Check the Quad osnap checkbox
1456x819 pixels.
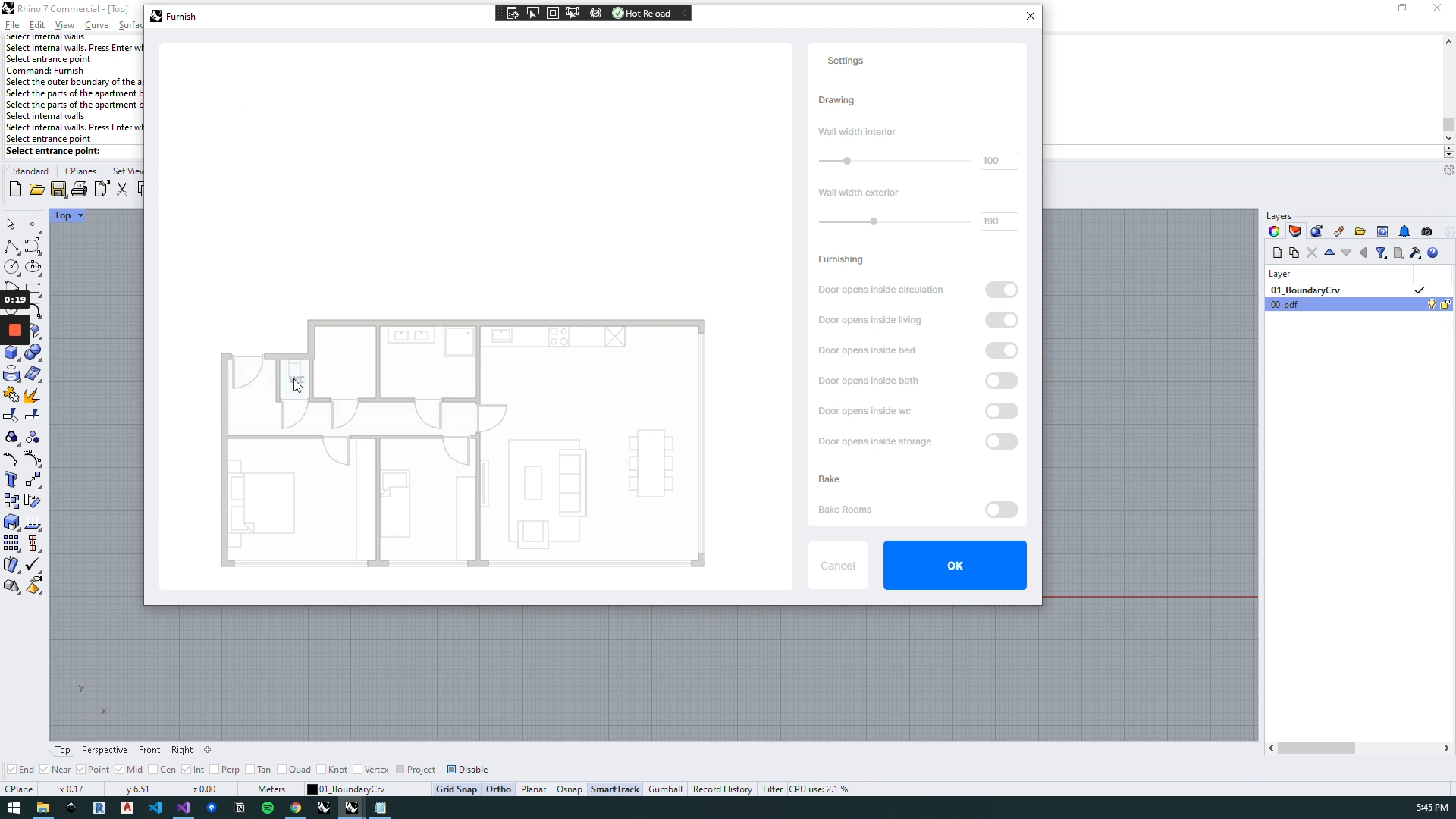(282, 770)
